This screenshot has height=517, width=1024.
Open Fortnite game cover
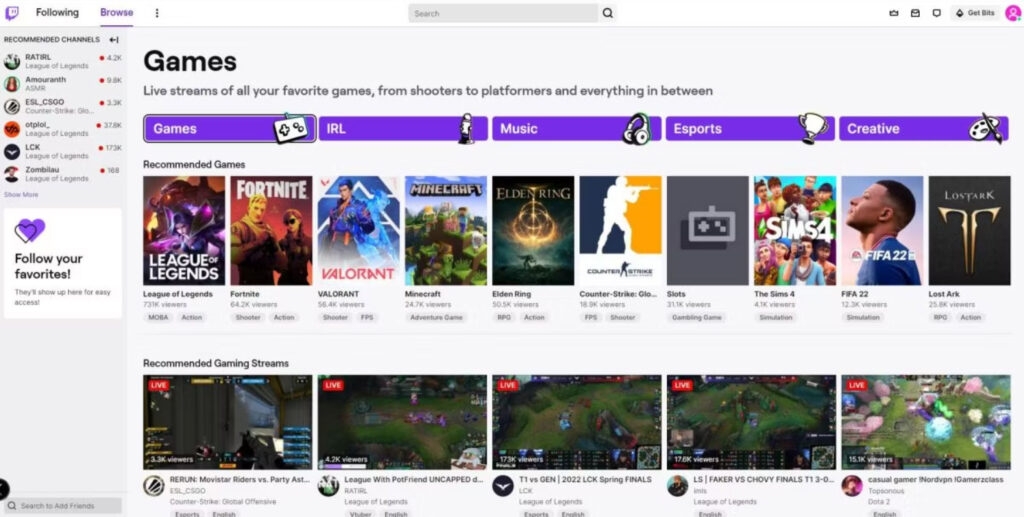coord(271,230)
